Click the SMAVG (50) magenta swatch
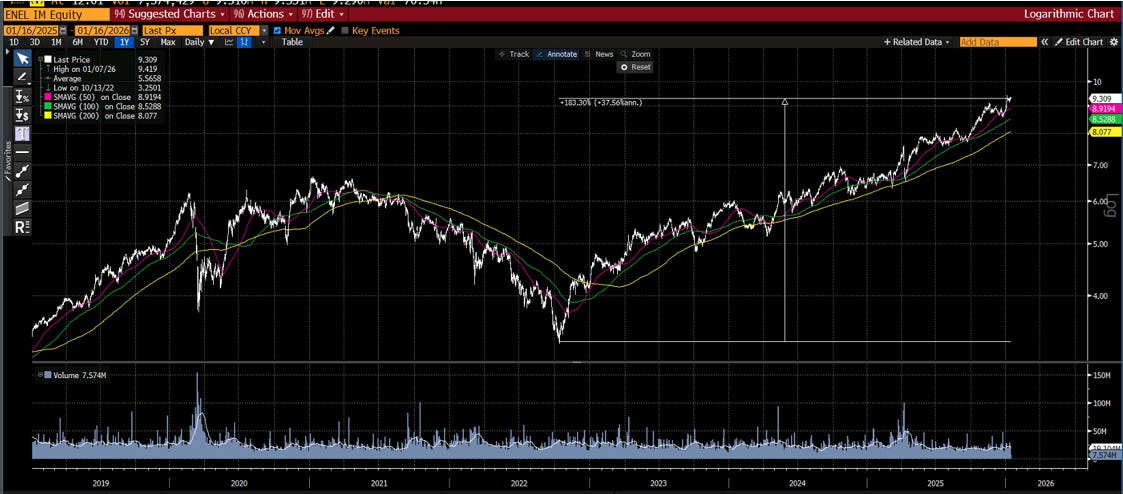 pyautogui.click(x=48, y=96)
